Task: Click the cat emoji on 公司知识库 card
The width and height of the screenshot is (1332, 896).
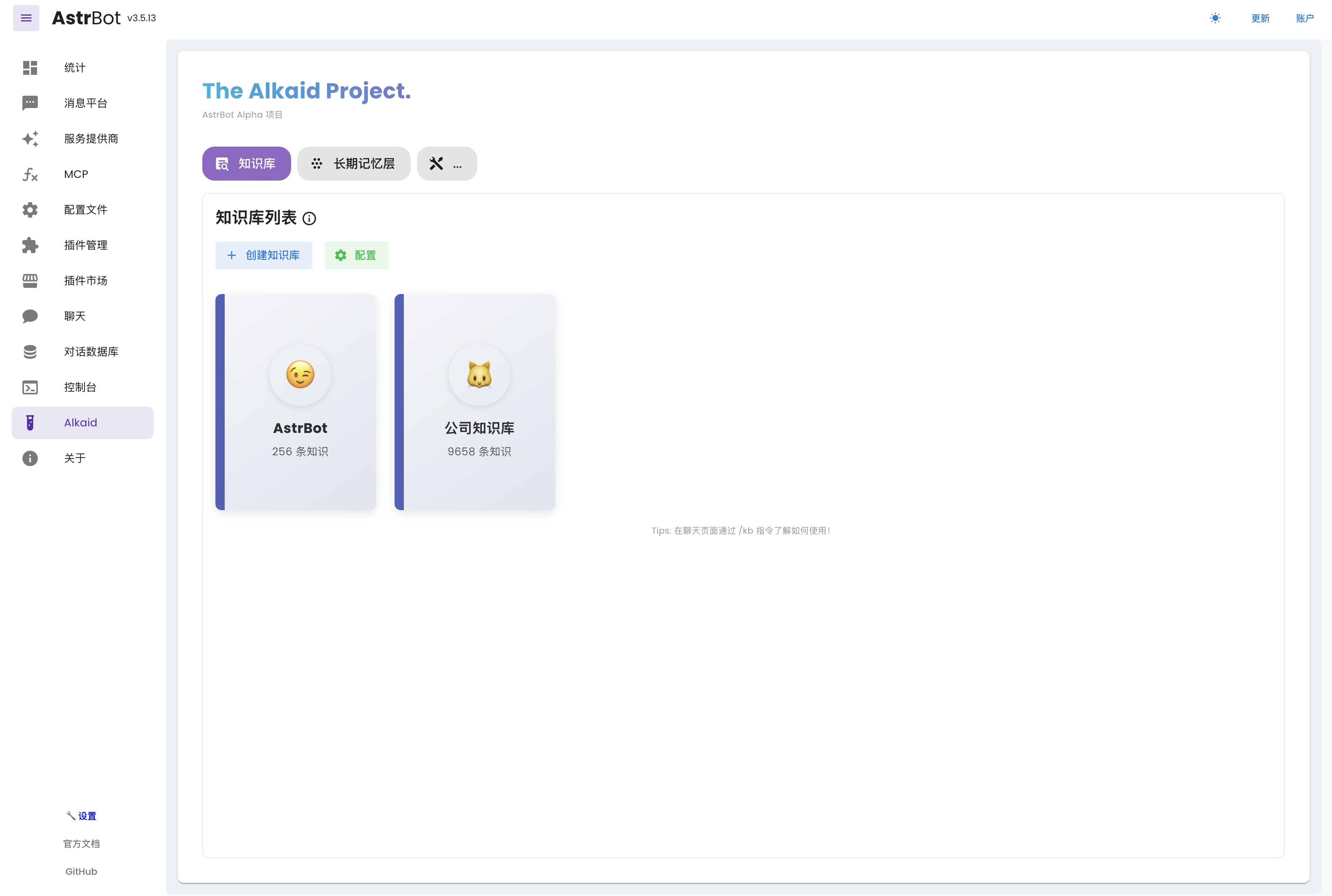Action: pos(479,375)
